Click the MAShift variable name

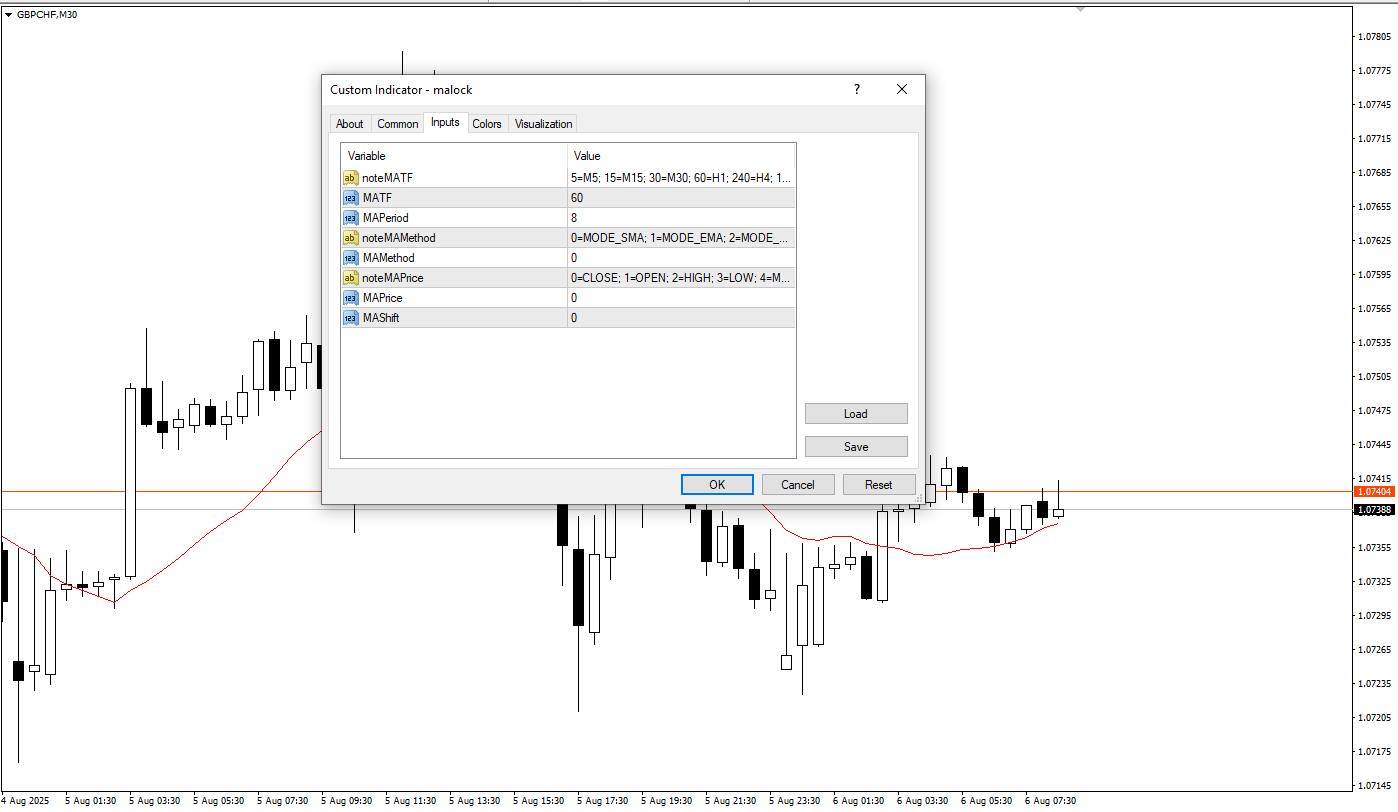tap(381, 318)
